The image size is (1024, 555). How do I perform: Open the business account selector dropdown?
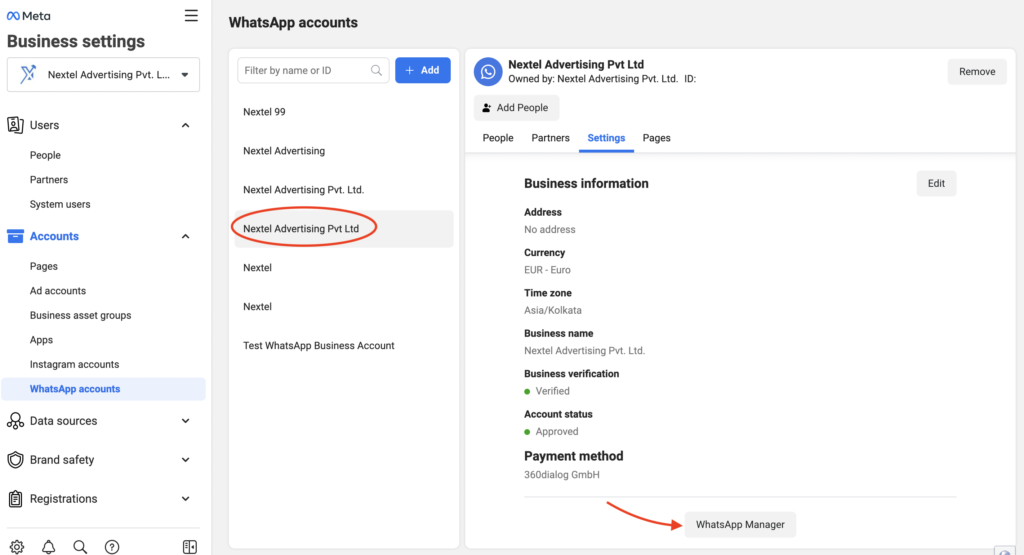coord(103,74)
